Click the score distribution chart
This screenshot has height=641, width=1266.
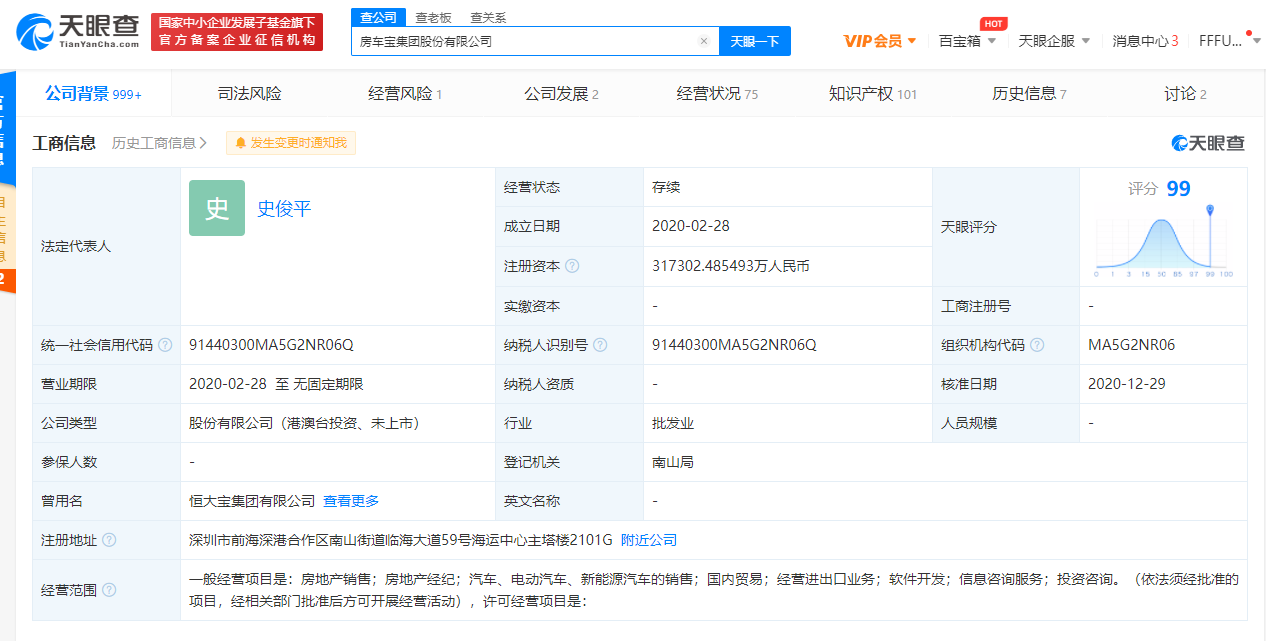1164,244
